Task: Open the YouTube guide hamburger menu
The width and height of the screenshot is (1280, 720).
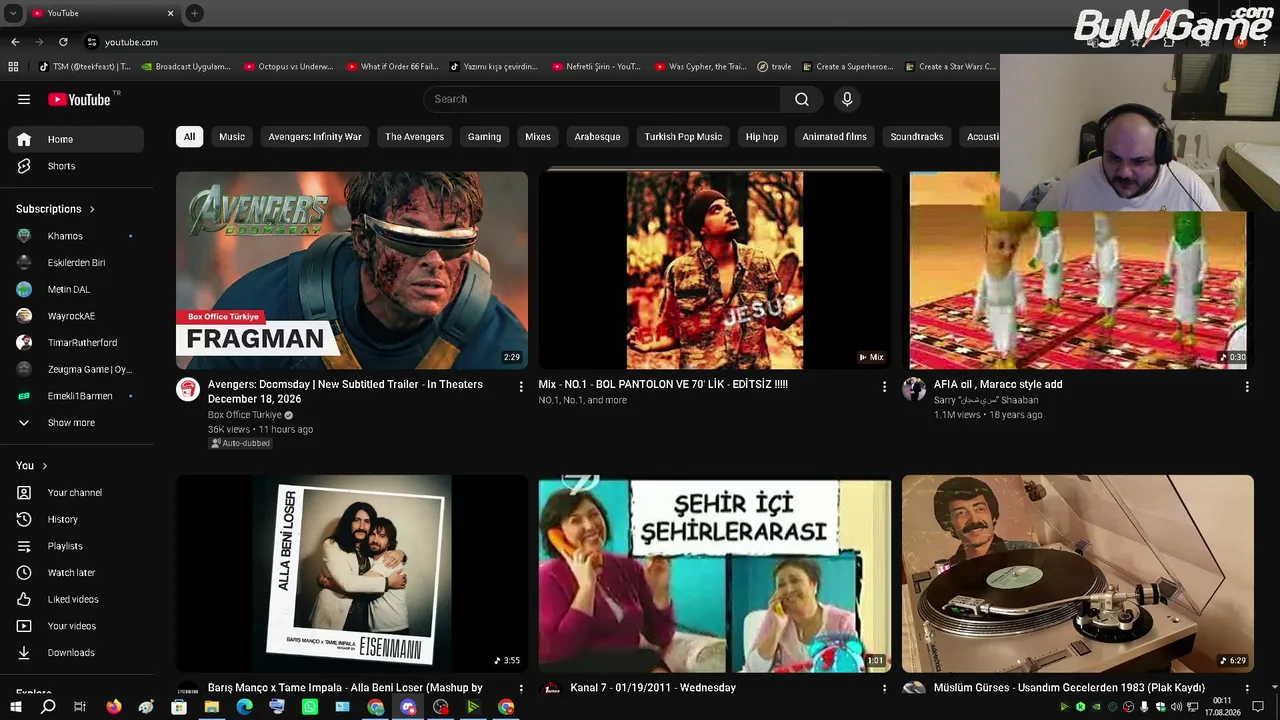Action: pyautogui.click(x=24, y=99)
